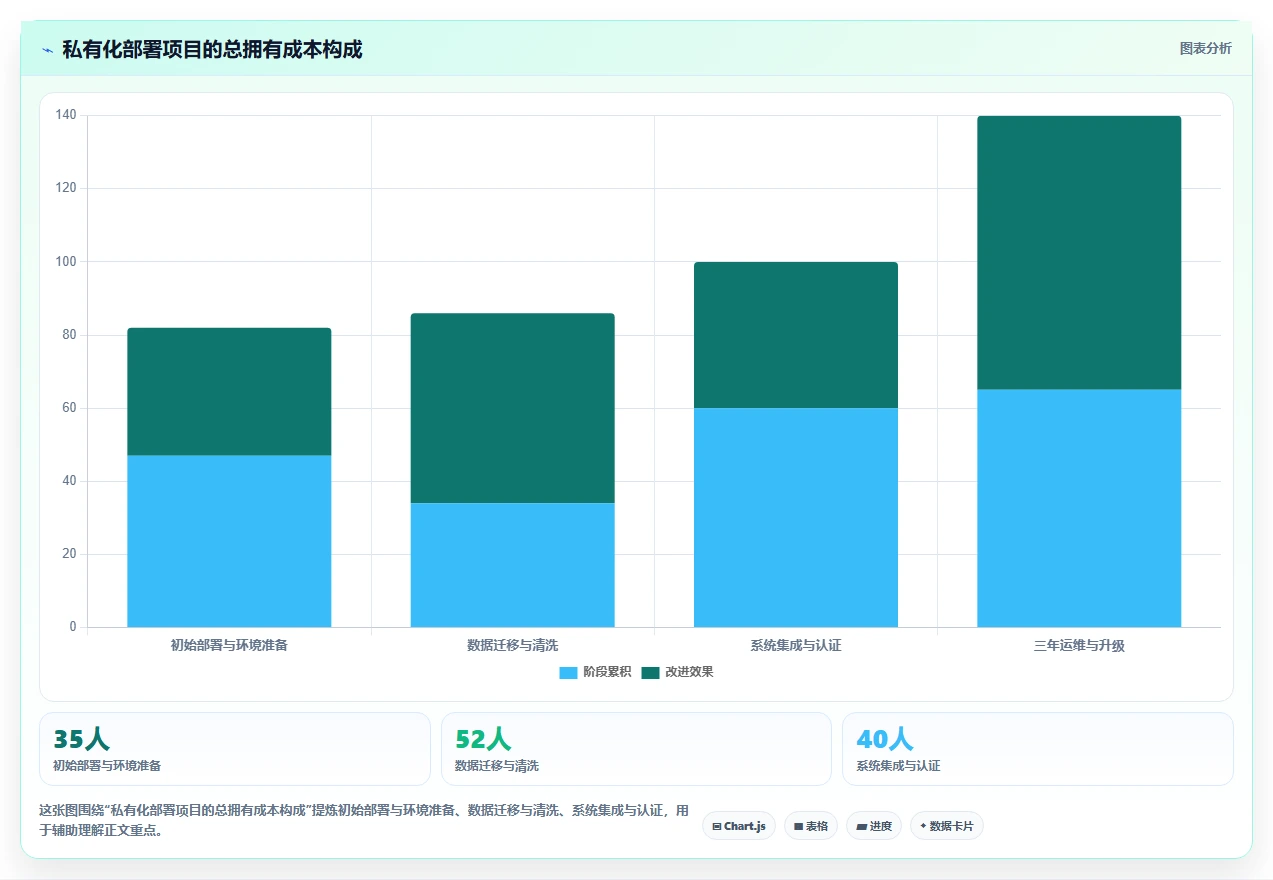Click the light blue 阶段累积 legend swatch
The image size is (1273, 880).
pos(568,672)
